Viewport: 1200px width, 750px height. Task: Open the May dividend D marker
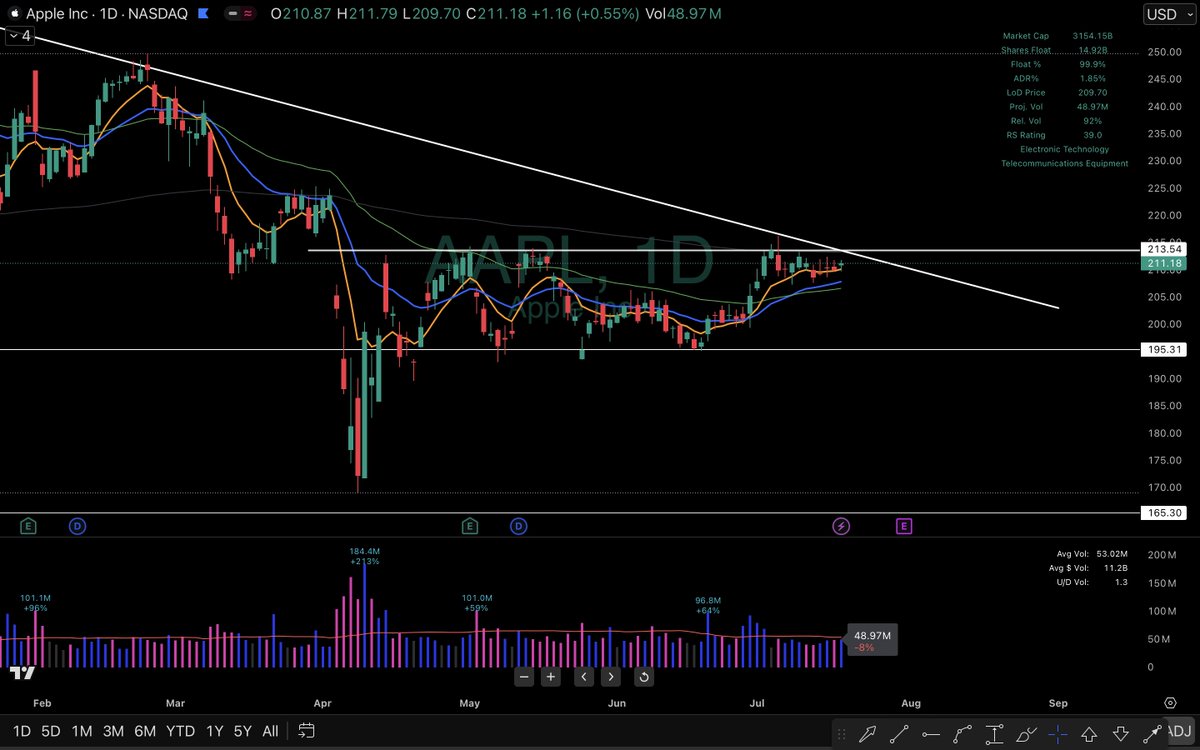click(518, 525)
